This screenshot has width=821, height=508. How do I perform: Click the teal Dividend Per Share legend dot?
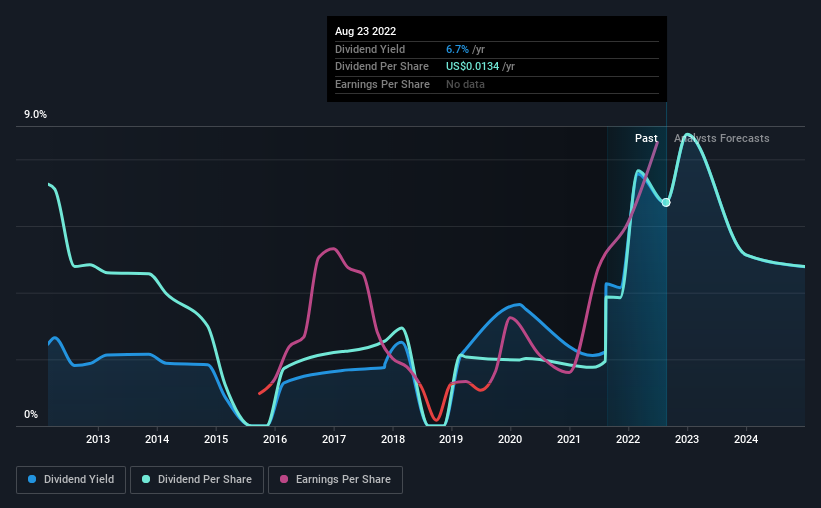(x=146, y=479)
